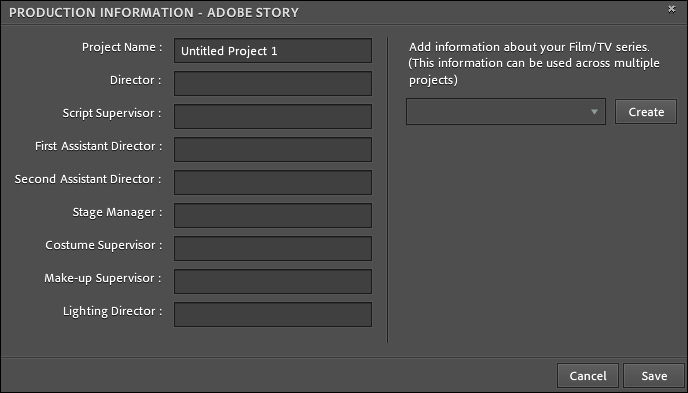Click the 'Make-up Supervisor :' label
Image resolution: width=688 pixels, height=393 pixels.
tap(103, 278)
